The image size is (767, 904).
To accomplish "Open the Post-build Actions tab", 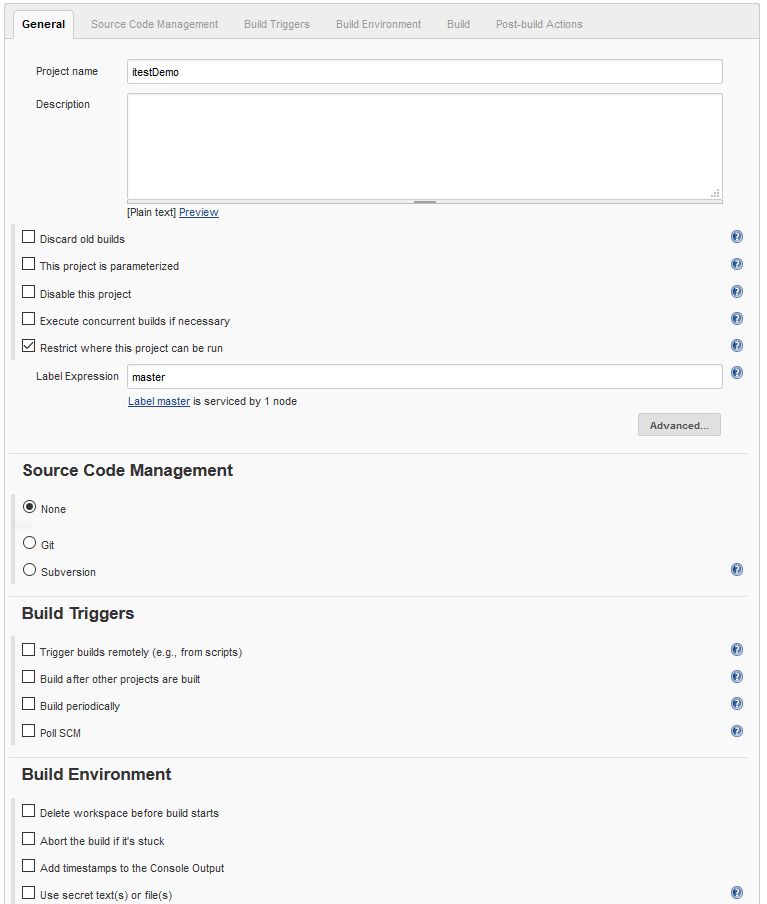I will coord(539,24).
